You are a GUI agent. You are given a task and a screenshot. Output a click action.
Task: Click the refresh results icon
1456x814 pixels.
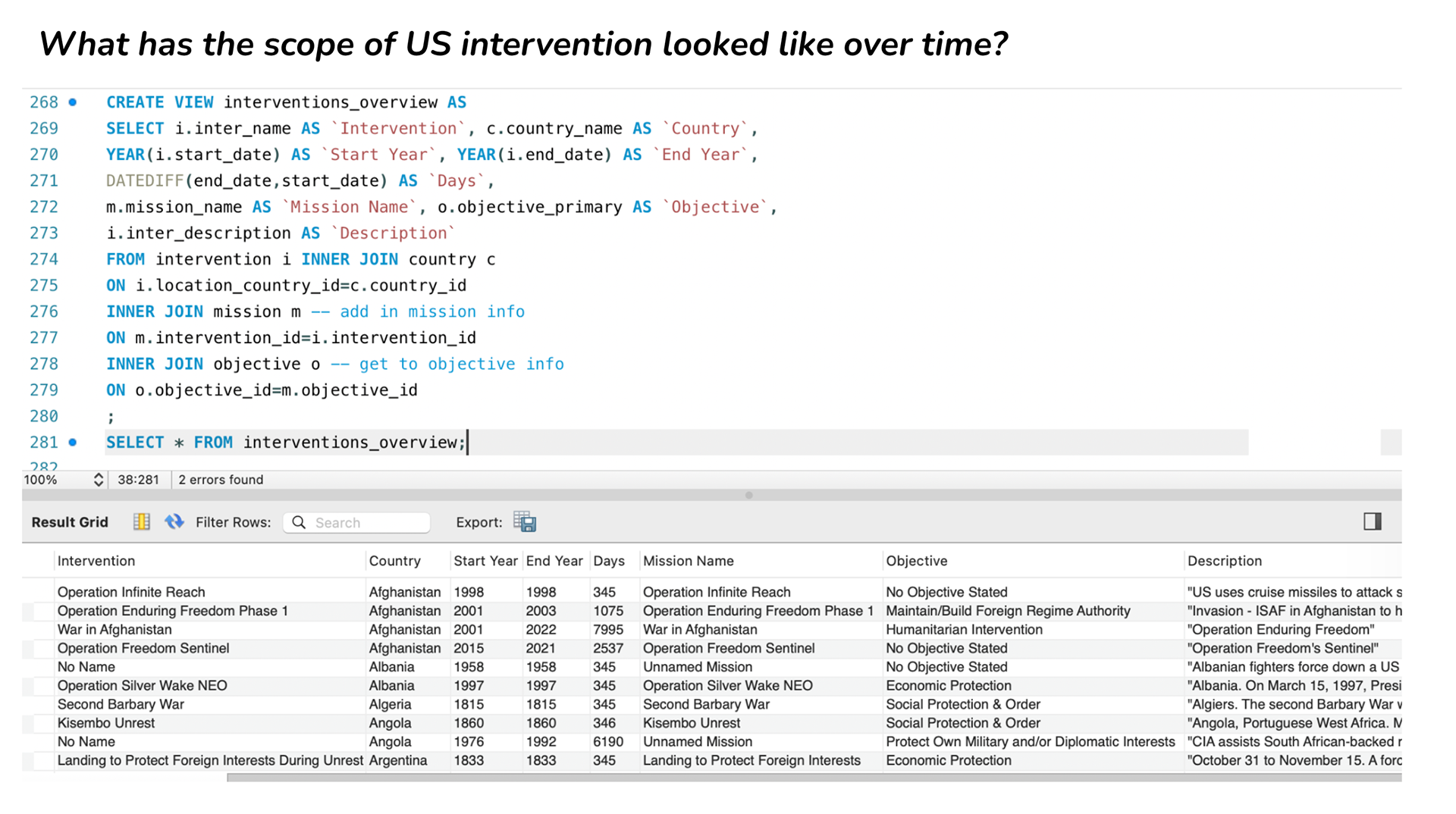pyautogui.click(x=174, y=521)
